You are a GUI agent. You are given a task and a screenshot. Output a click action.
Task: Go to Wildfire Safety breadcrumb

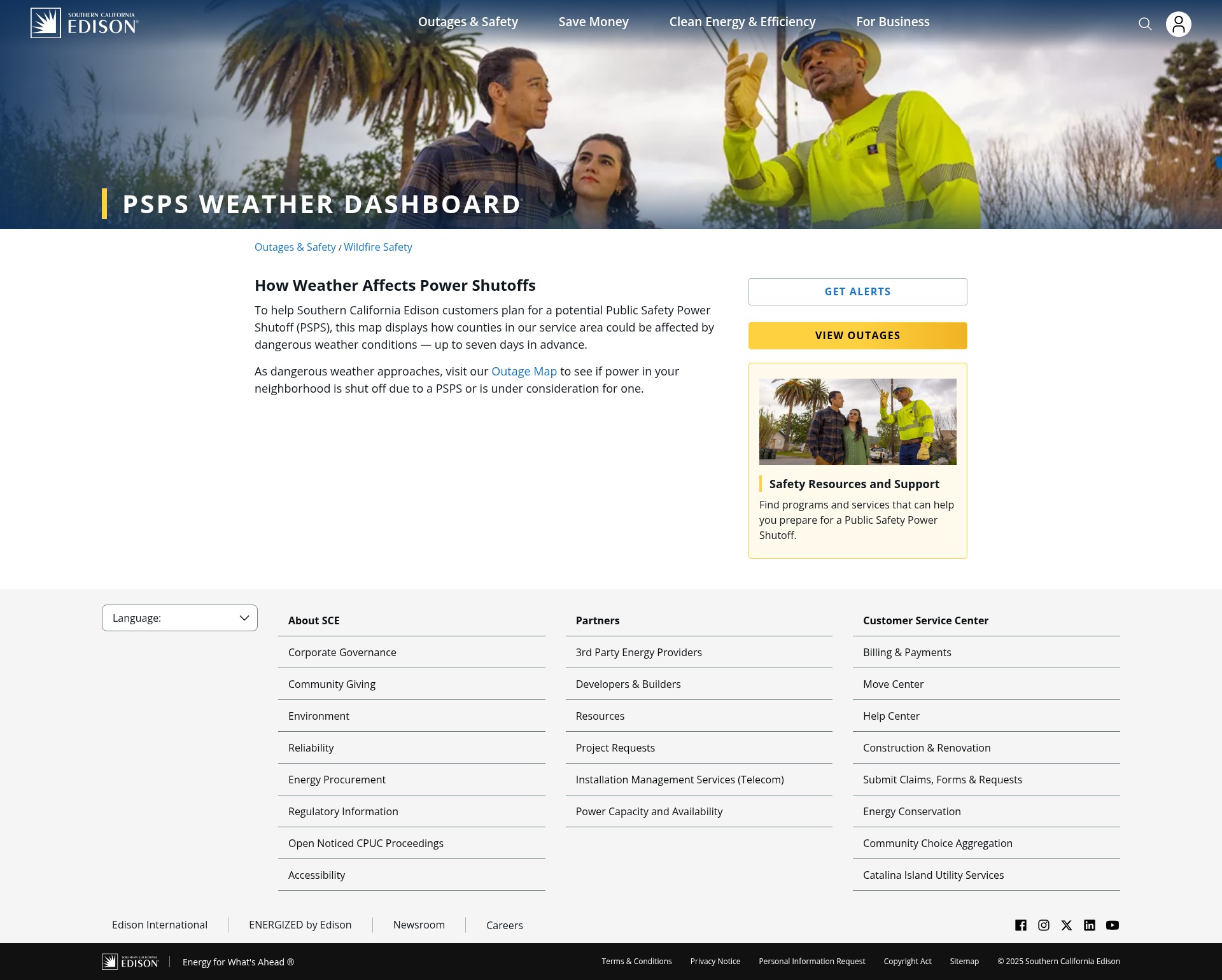[x=378, y=247]
